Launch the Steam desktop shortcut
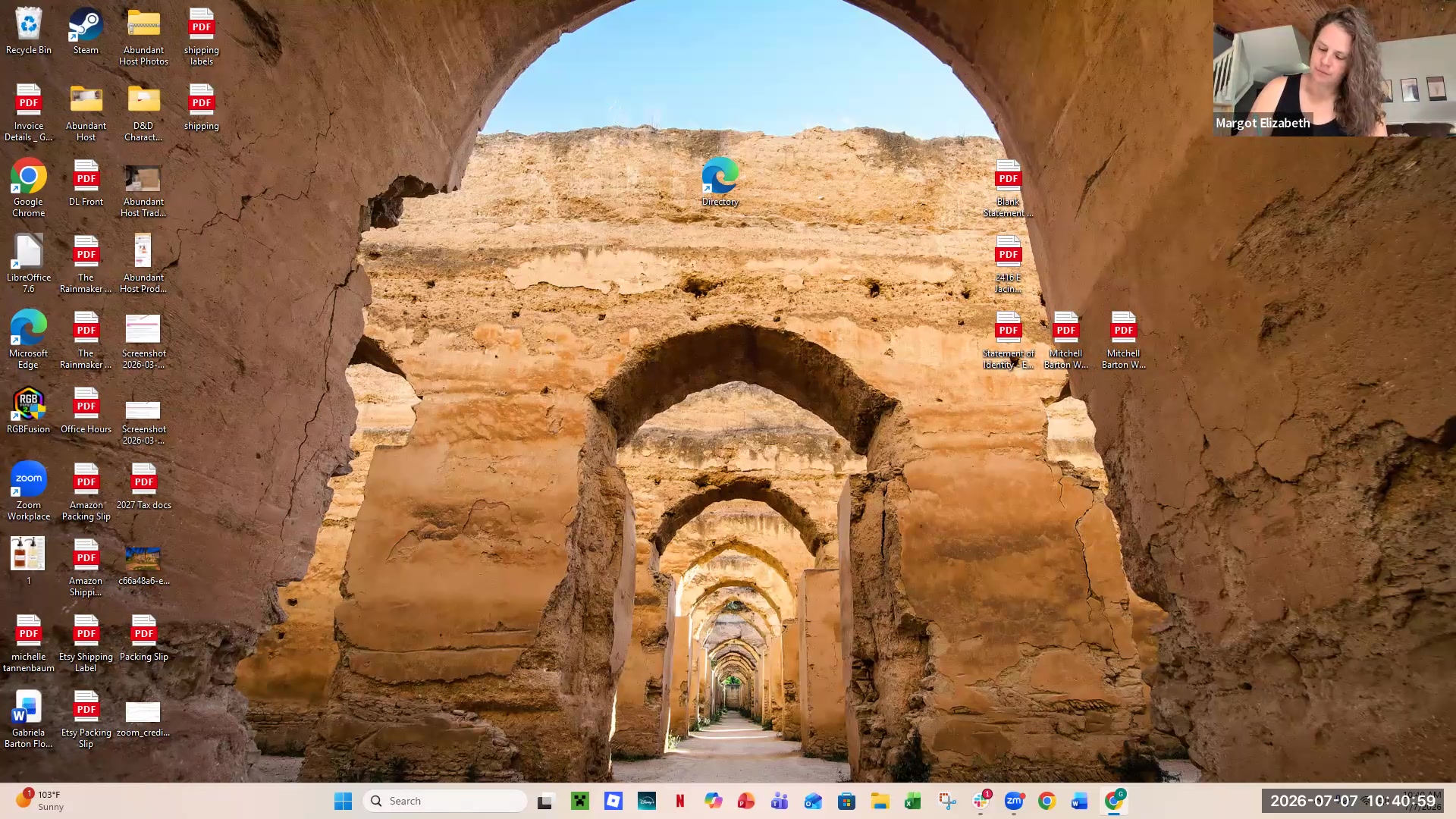This screenshot has width=1456, height=819. click(86, 32)
